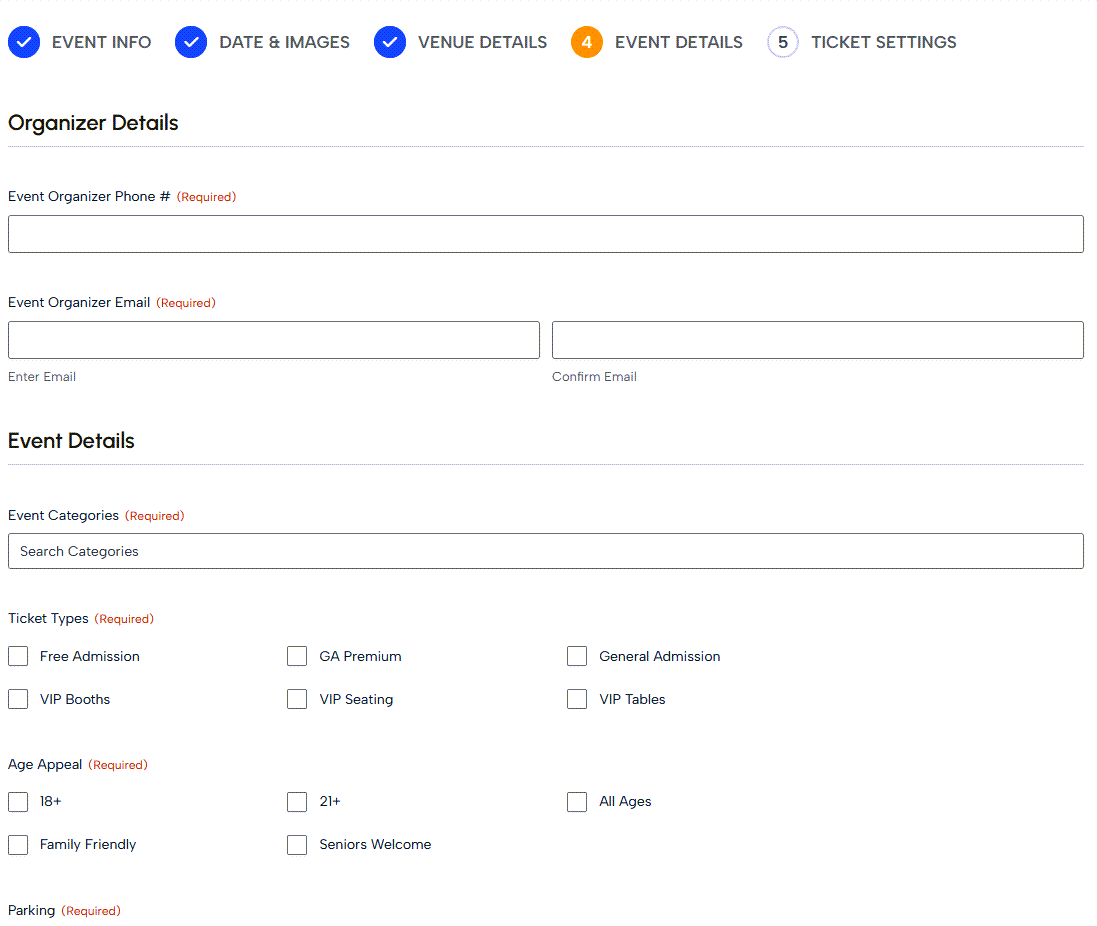Select the 18+ age appeal checkbox
The height and width of the screenshot is (926, 1097).
(18, 802)
